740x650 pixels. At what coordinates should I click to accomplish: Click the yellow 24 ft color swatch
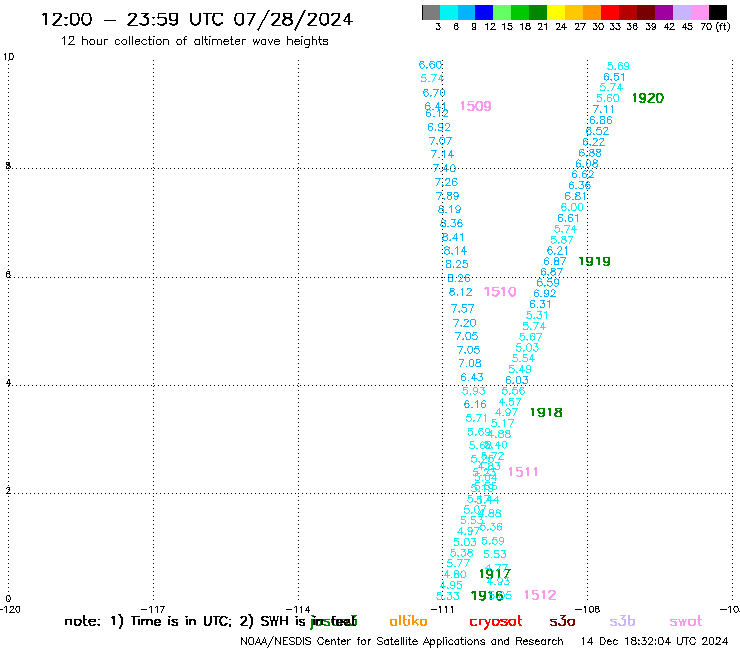(x=556, y=12)
